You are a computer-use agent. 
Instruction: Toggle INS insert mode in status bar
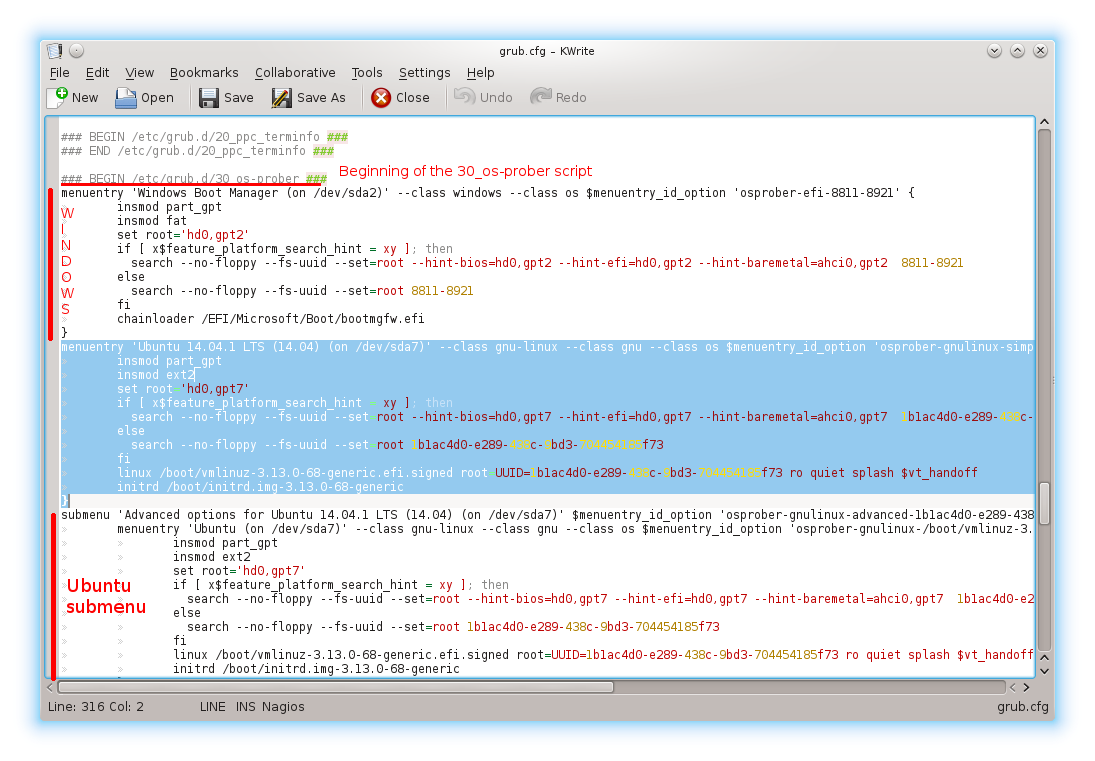pos(246,707)
